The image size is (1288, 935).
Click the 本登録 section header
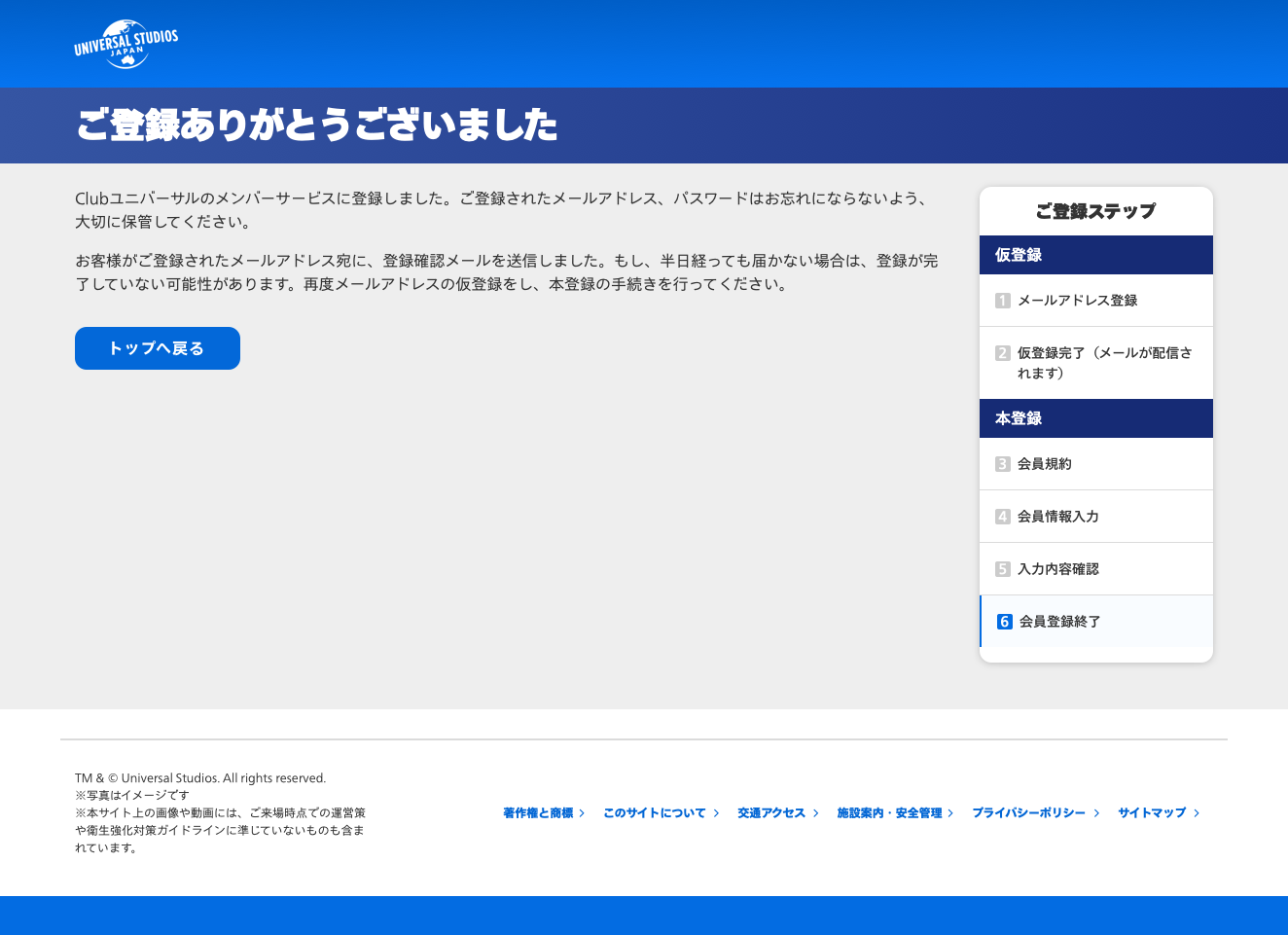tap(1096, 418)
